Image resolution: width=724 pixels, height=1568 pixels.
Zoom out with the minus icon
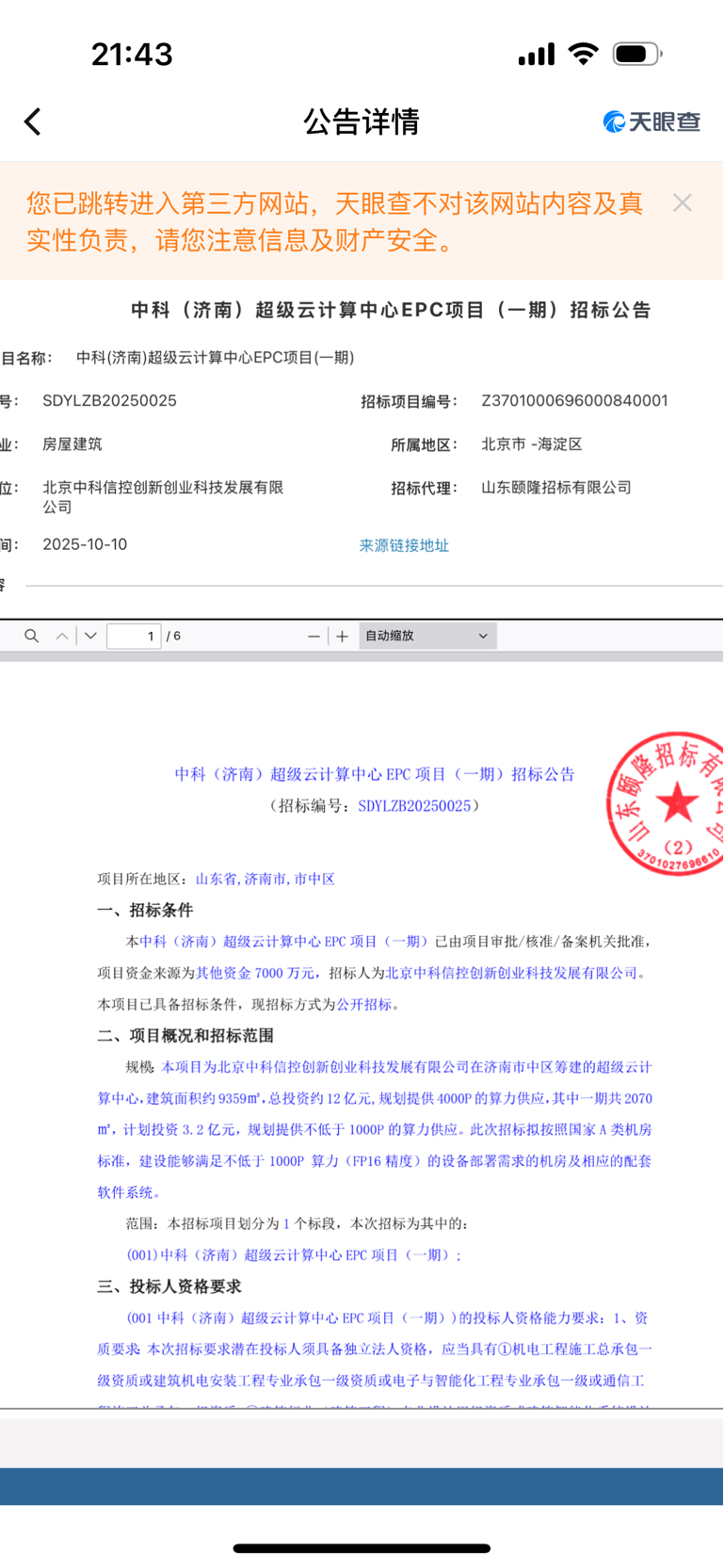tap(314, 637)
